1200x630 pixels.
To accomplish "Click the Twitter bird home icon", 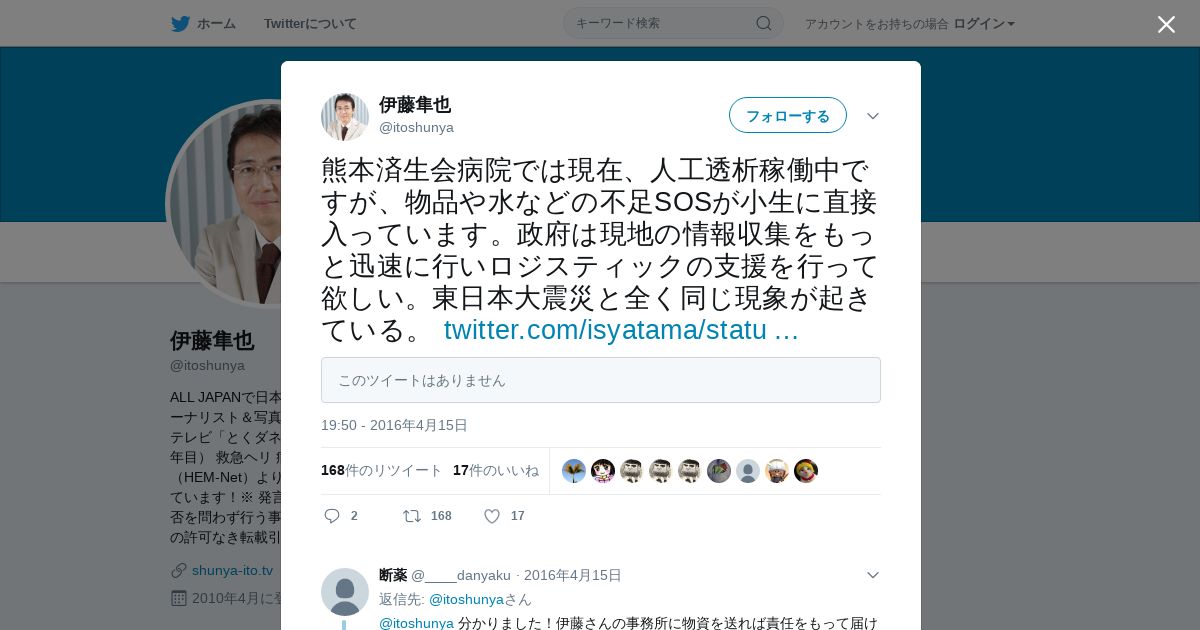I will [180, 24].
